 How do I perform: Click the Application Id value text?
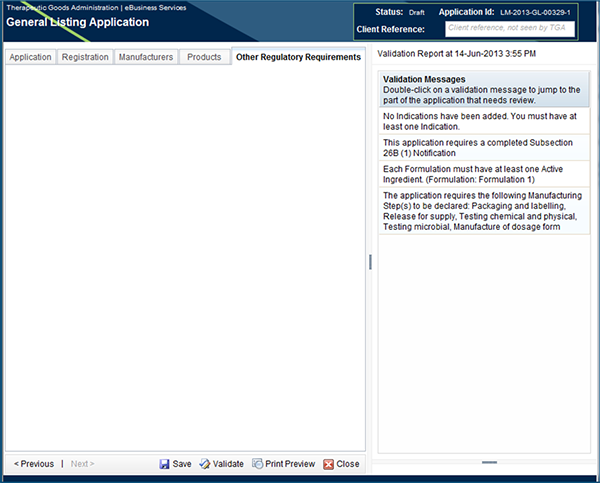pyautogui.click(x=536, y=12)
